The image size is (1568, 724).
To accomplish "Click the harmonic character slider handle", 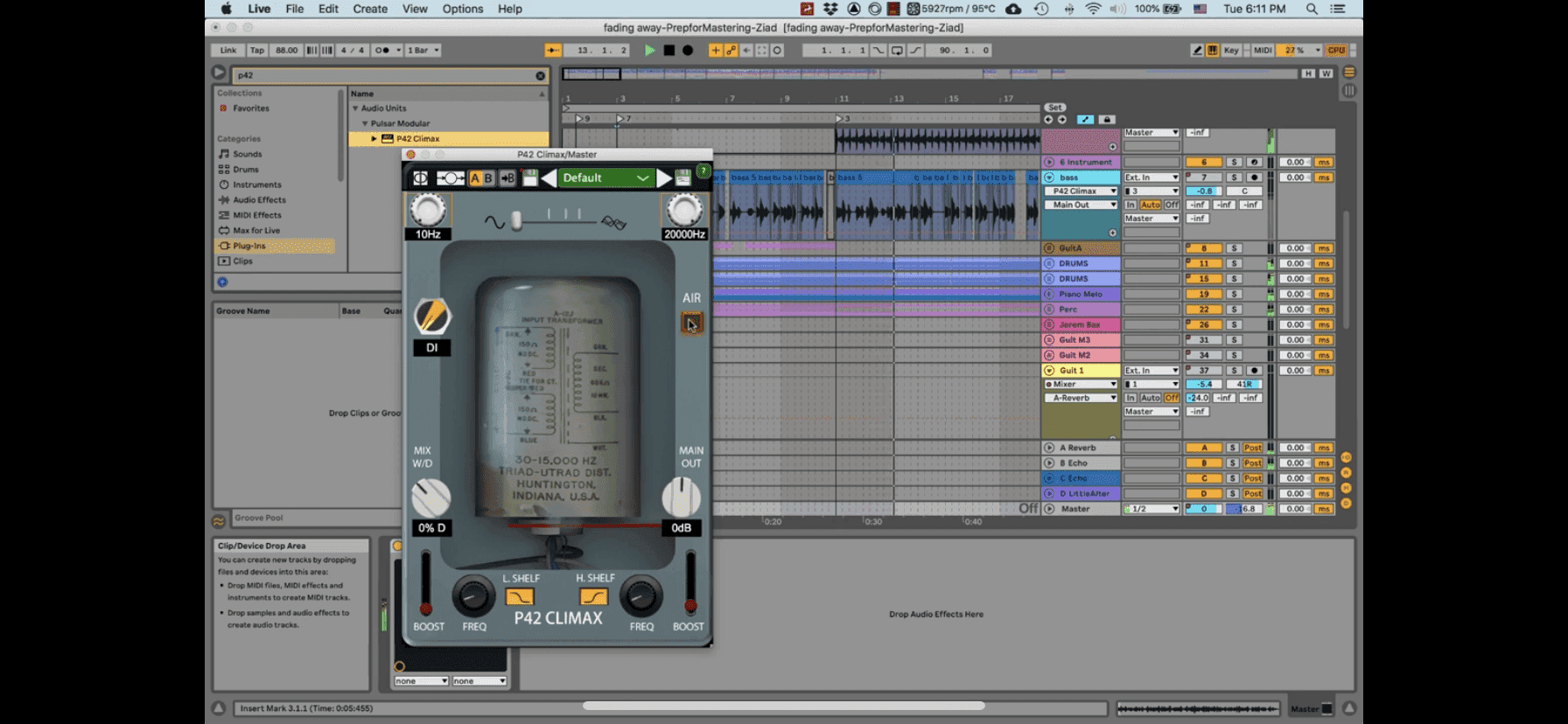I will 516,221.
